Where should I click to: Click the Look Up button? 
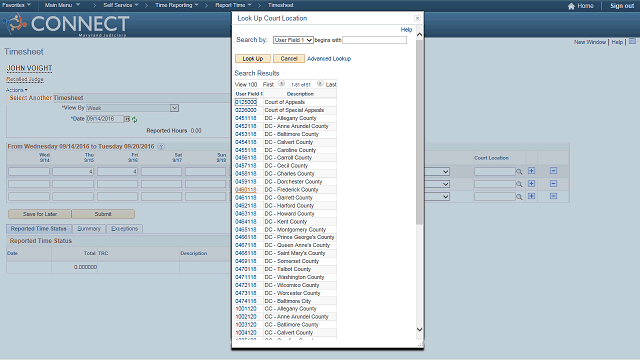coord(253,59)
